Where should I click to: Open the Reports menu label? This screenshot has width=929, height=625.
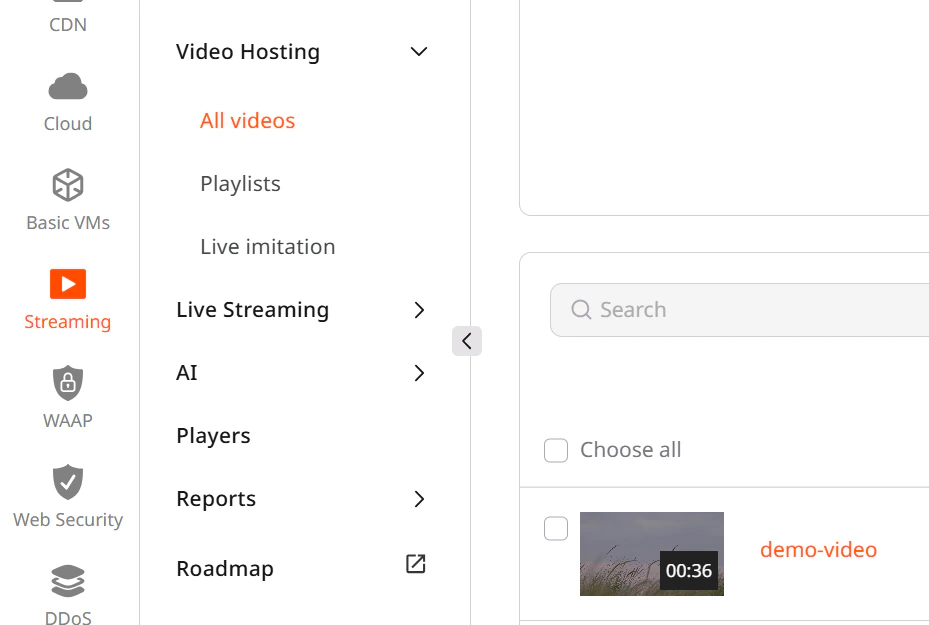pos(216,499)
